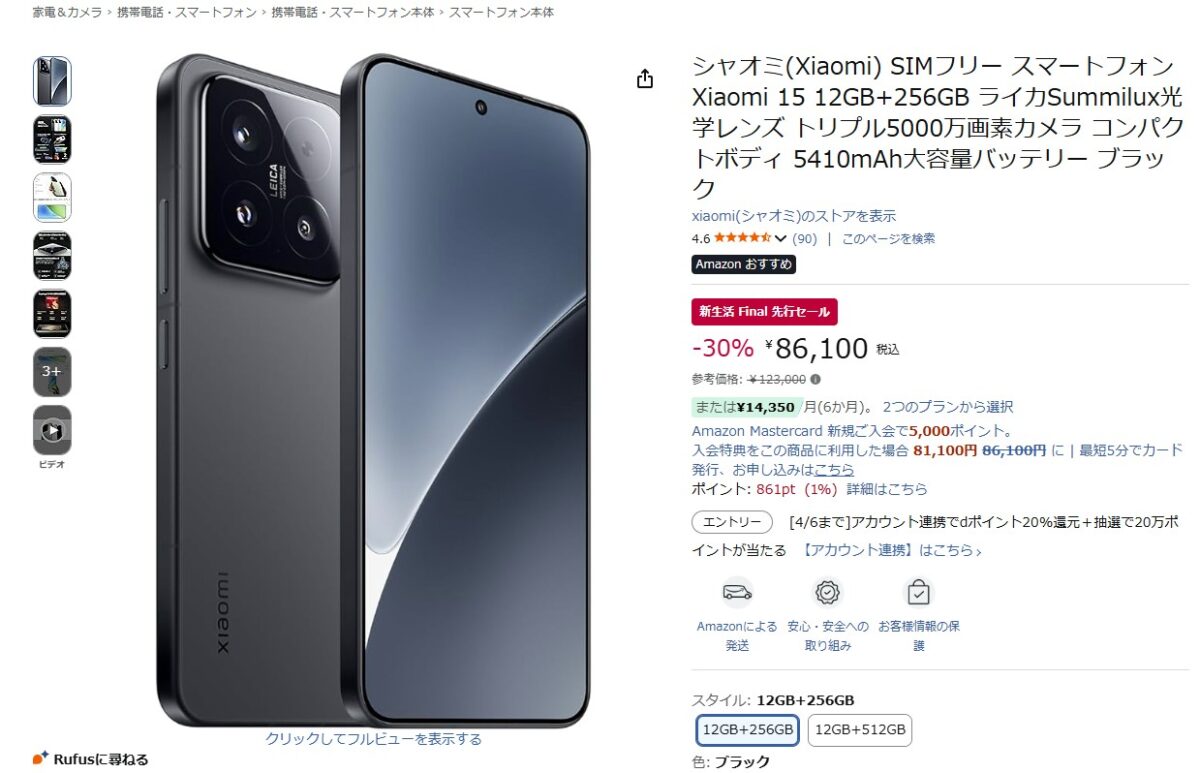
Task: Select the 12GB+256GB style option
Action: point(748,730)
